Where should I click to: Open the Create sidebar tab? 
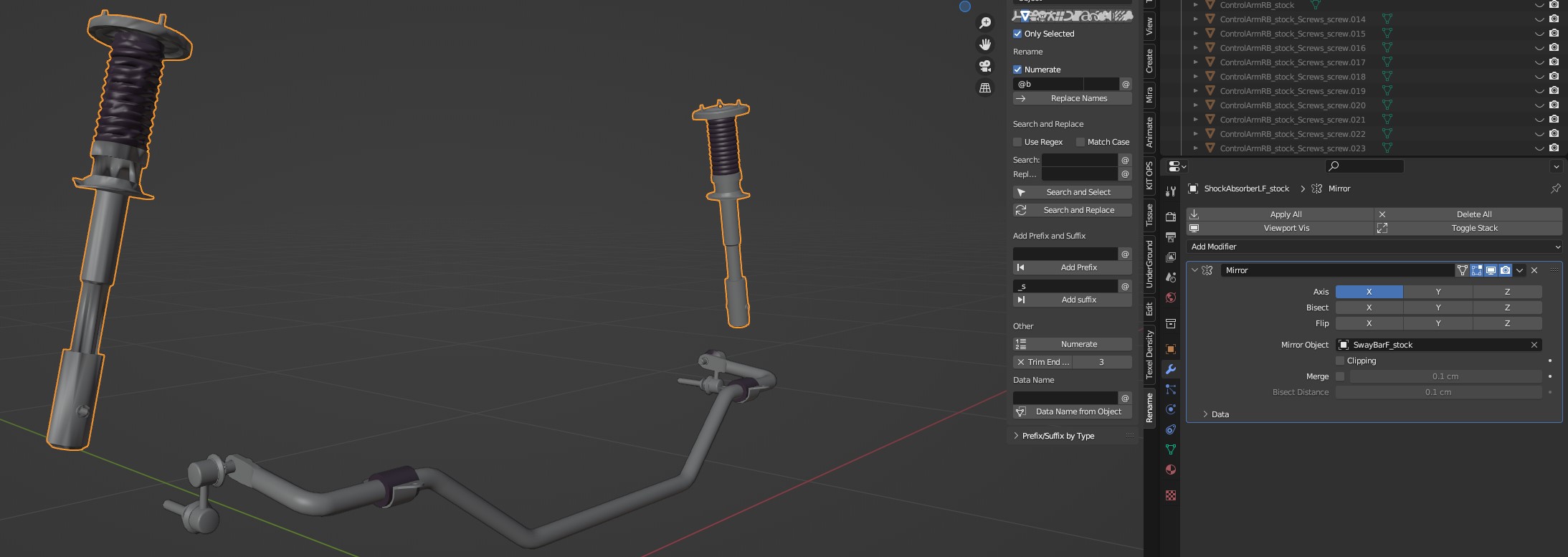point(1149,61)
